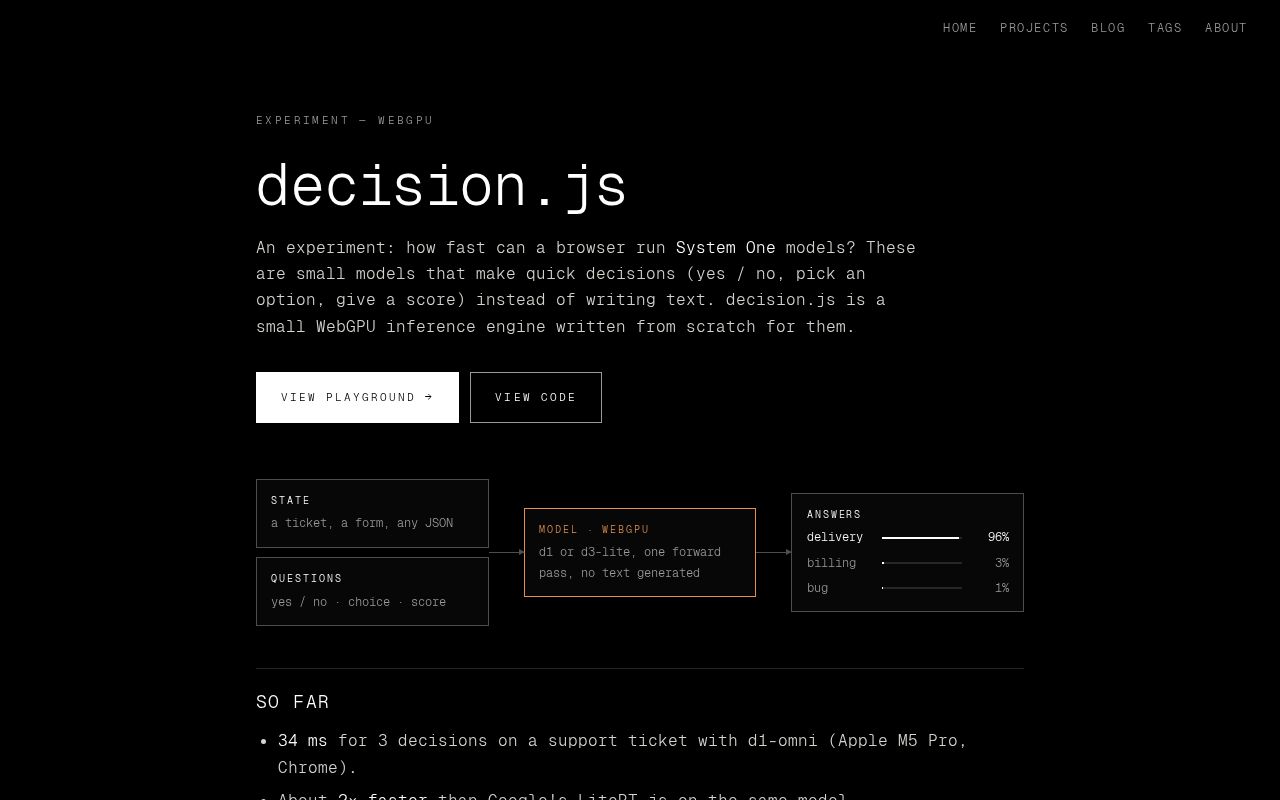Screen dimensions: 1280x800
Task: Go to the Projects page
Action: click(x=1034, y=28)
